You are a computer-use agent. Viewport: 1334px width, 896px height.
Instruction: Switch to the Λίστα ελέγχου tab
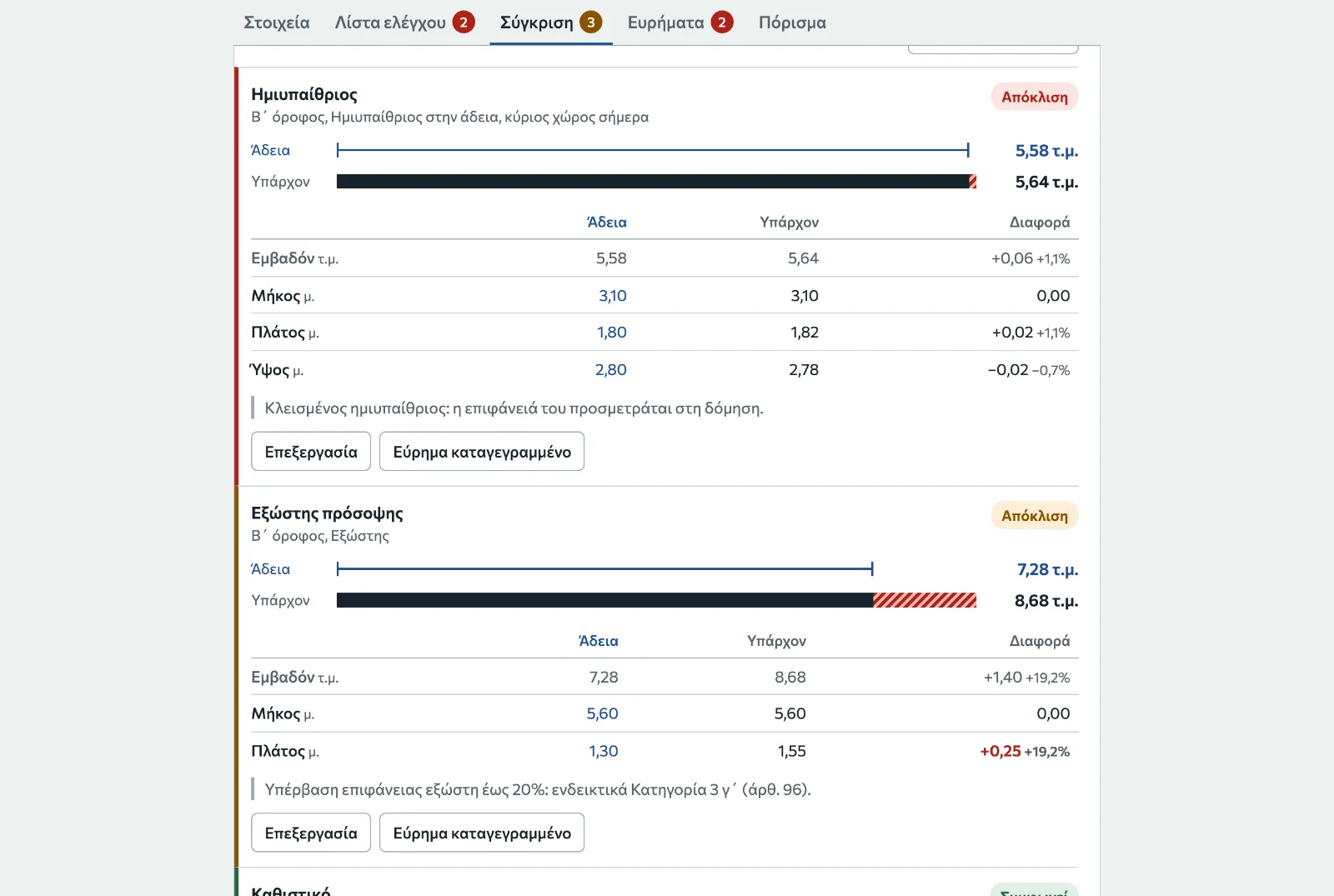point(404,23)
